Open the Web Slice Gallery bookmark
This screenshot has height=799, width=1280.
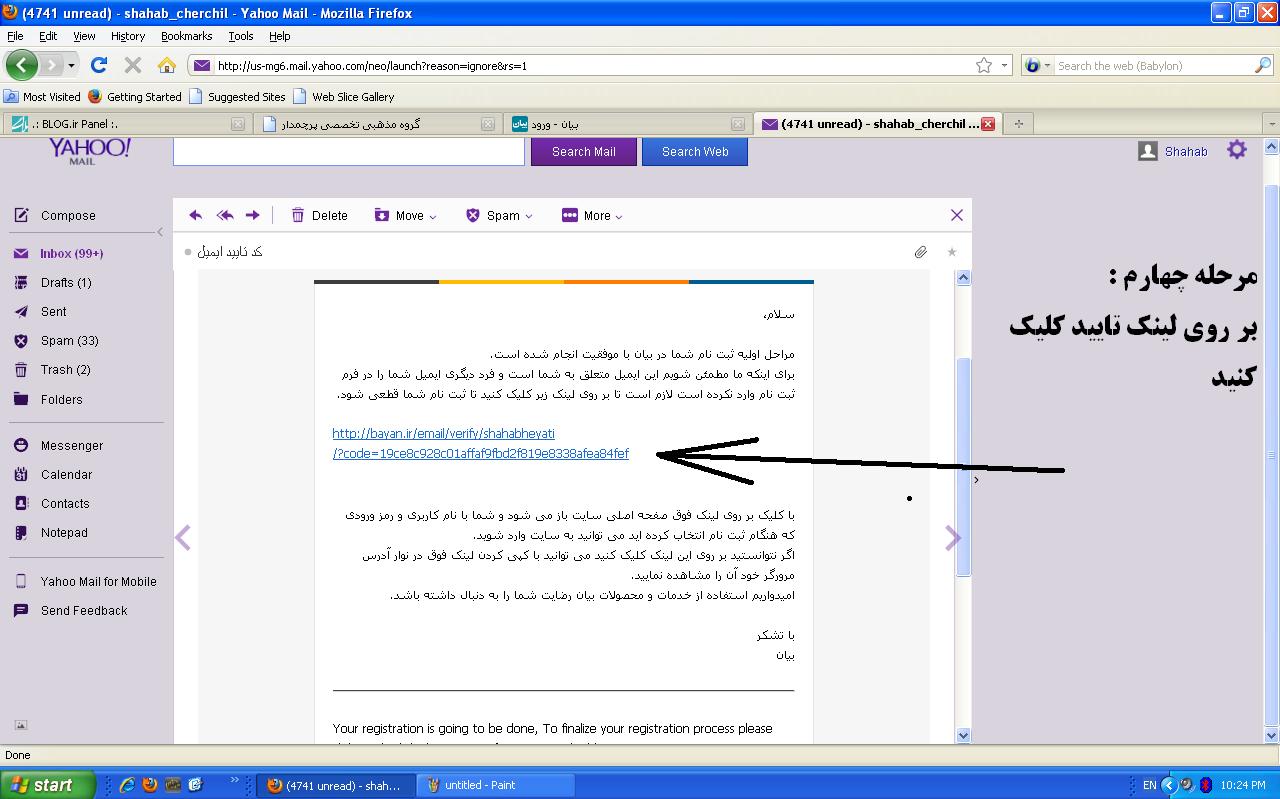coord(344,97)
